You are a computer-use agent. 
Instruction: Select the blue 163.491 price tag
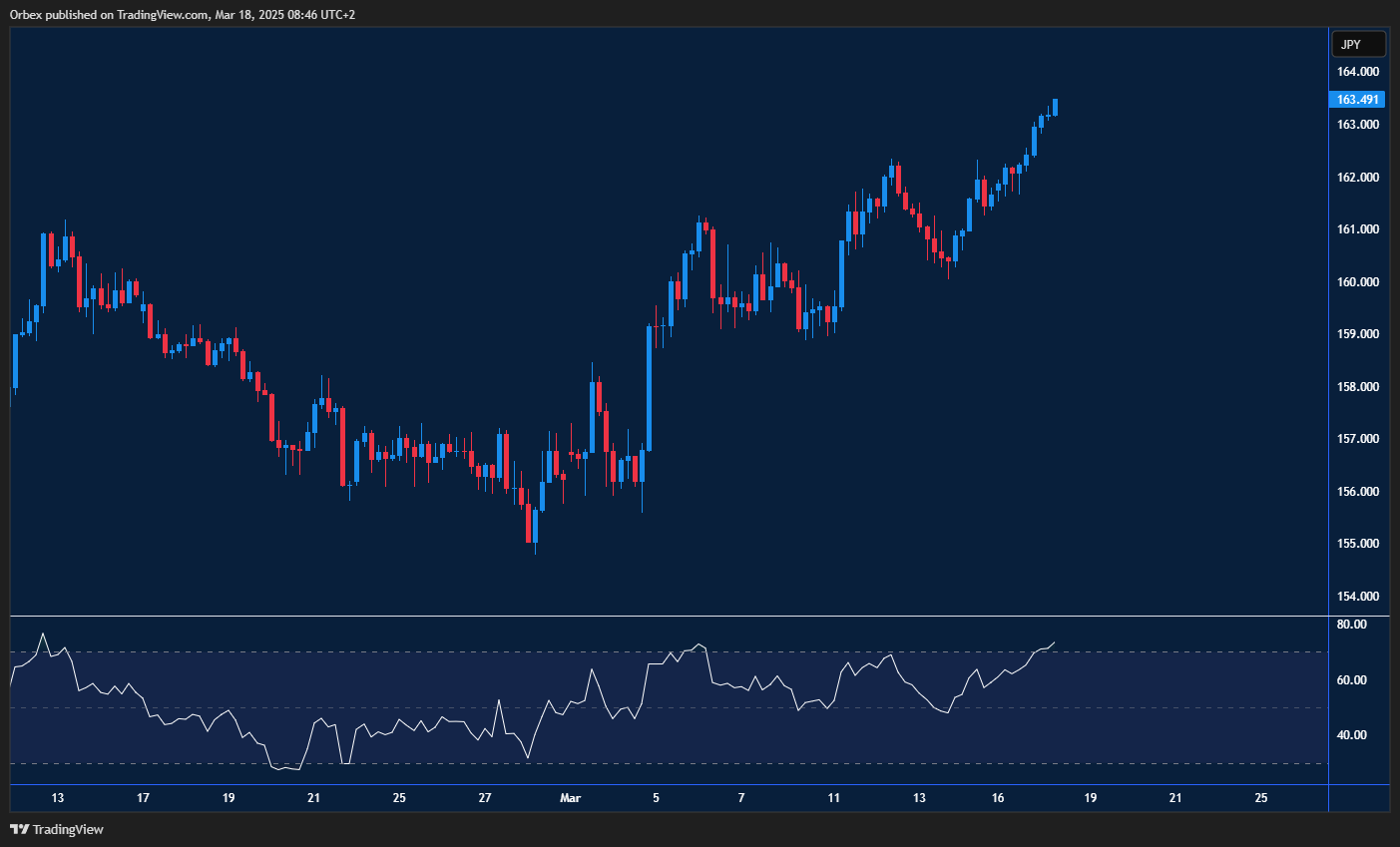(x=1357, y=99)
